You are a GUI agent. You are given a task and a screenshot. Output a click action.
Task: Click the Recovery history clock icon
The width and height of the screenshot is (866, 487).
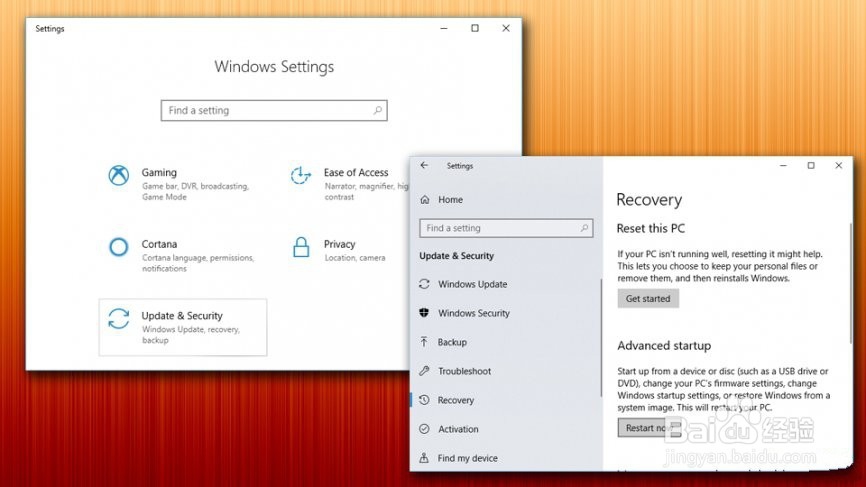pyautogui.click(x=424, y=400)
